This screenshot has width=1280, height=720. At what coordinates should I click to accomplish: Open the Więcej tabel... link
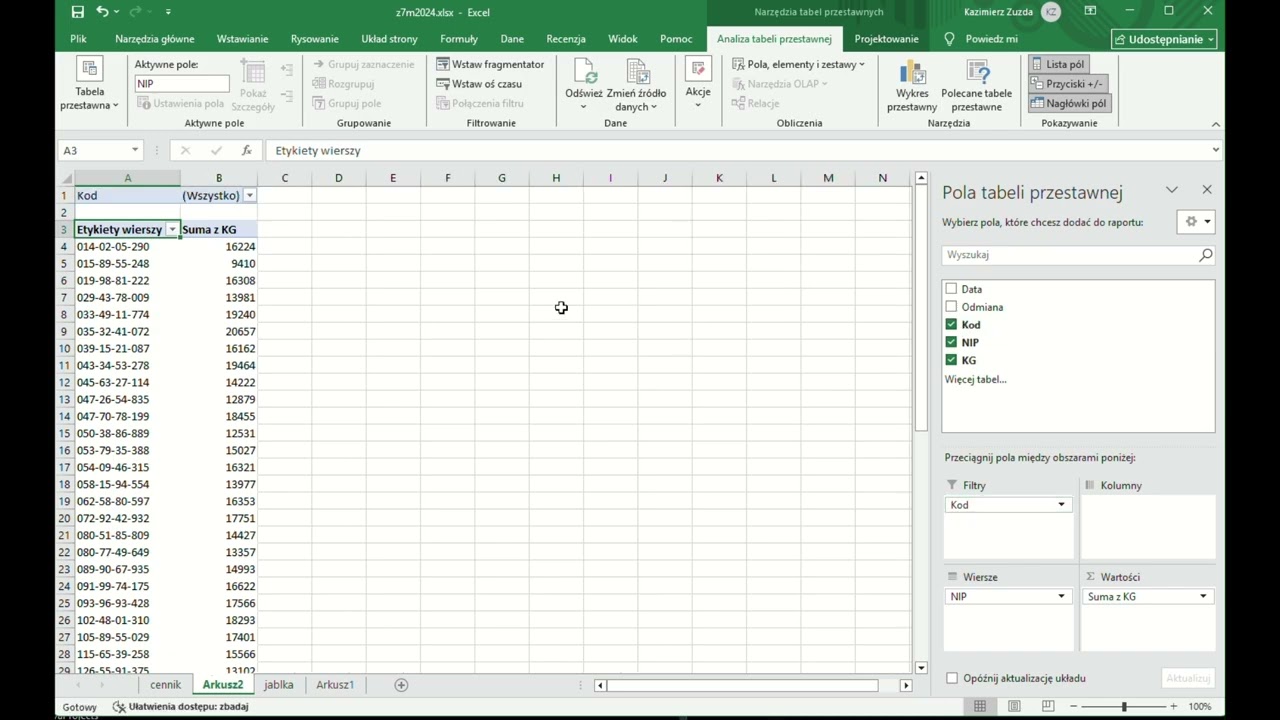975,379
